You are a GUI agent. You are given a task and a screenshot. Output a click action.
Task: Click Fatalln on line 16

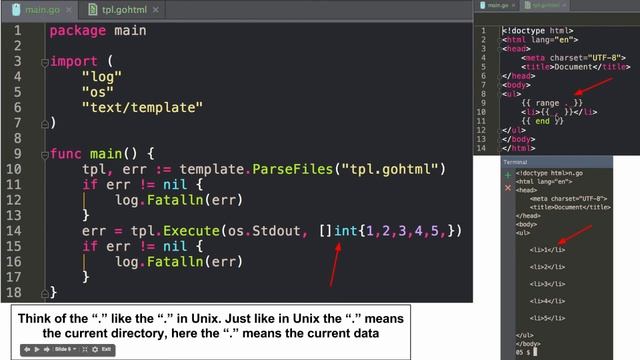pos(175,262)
